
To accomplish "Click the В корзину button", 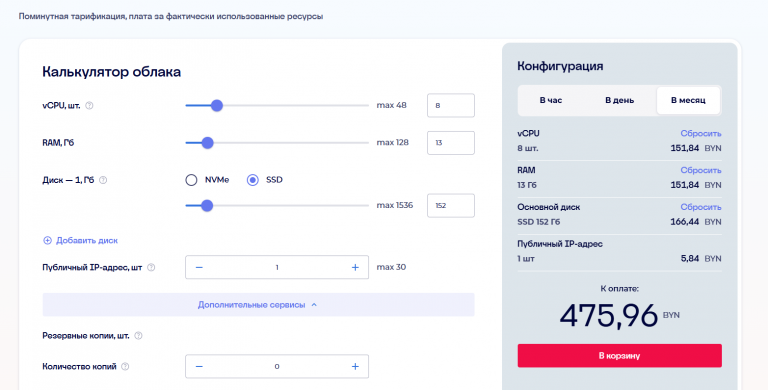I will [x=620, y=356].
